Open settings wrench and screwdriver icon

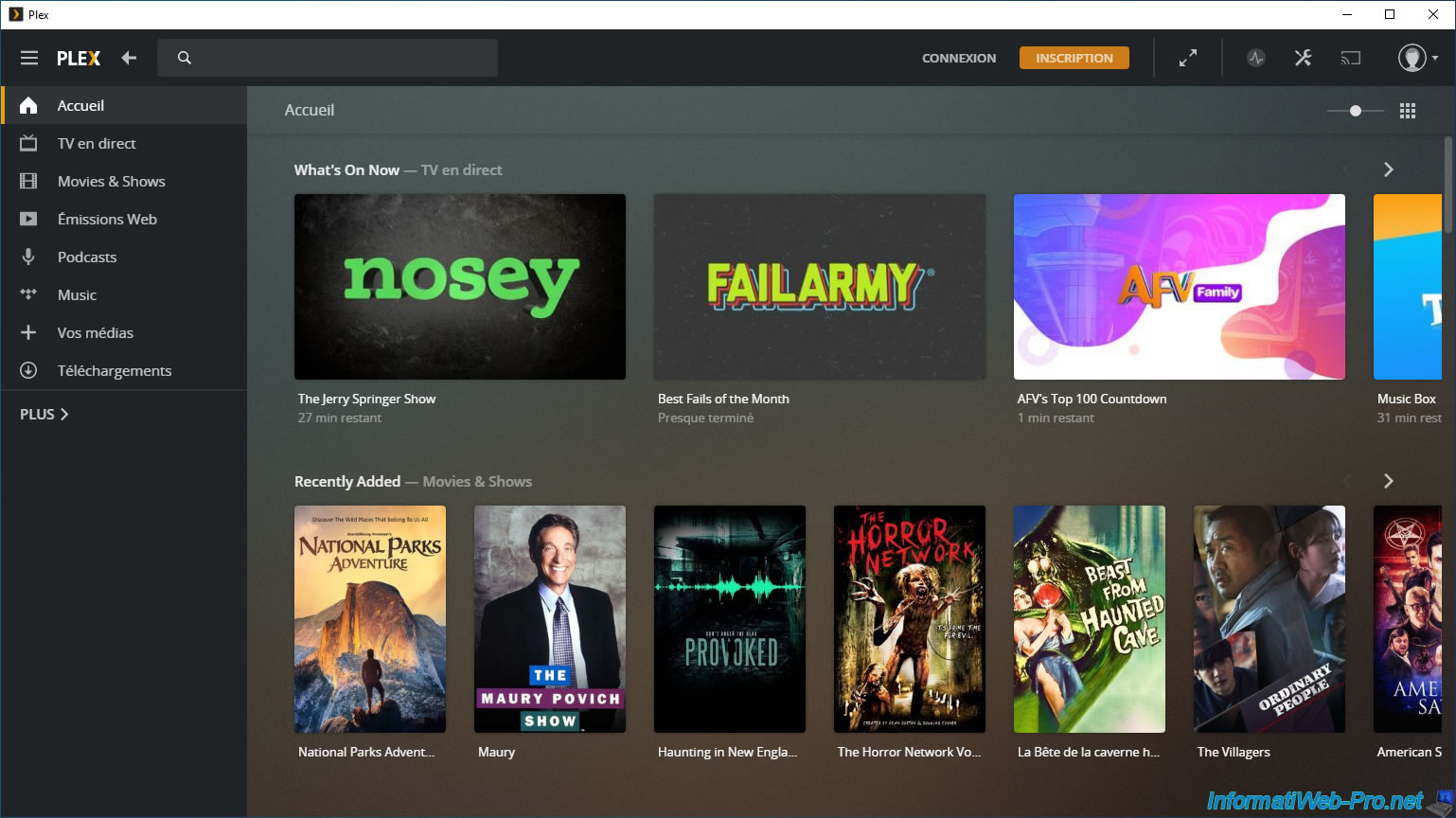coord(1303,58)
